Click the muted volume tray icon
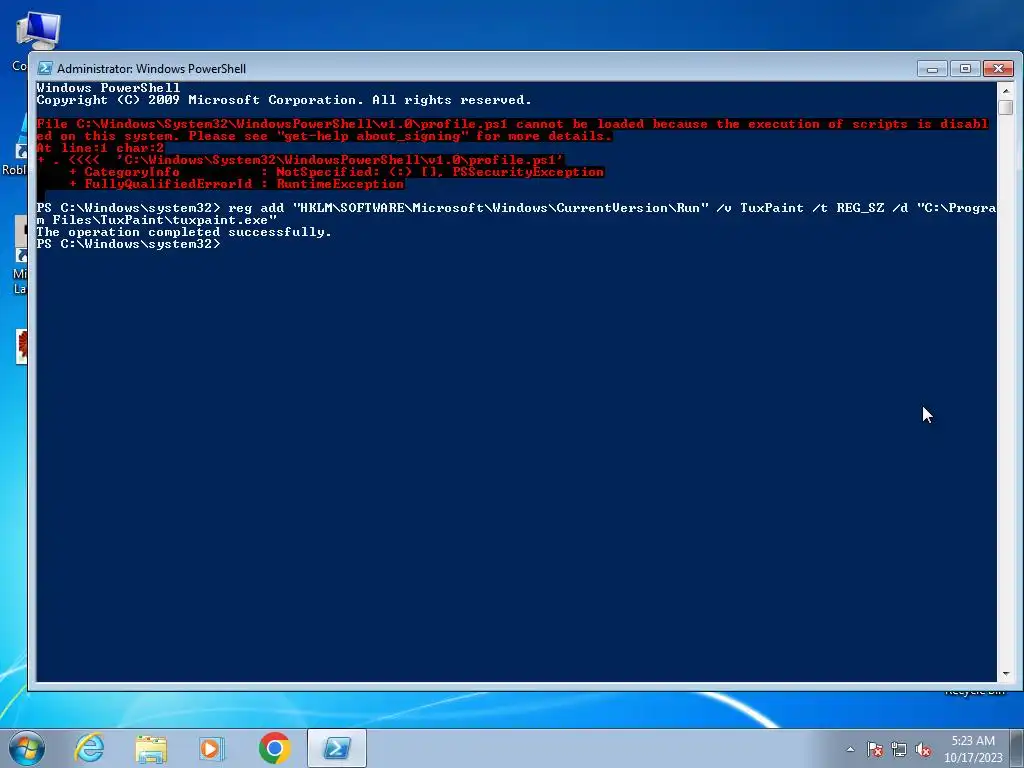The height and width of the screenshot is (768, 1024). 923,749
